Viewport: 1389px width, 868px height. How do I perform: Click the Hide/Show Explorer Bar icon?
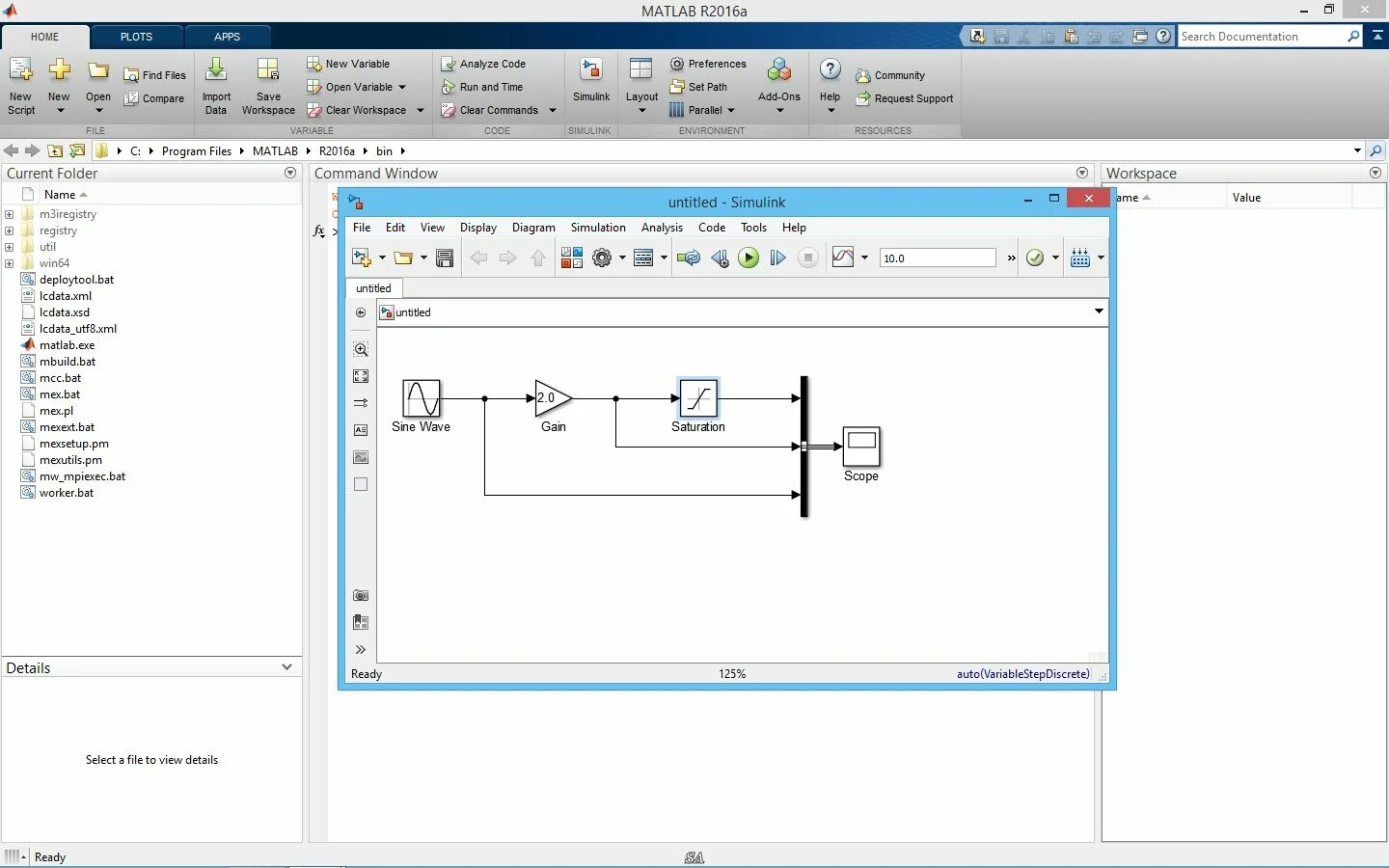(361, 312)
